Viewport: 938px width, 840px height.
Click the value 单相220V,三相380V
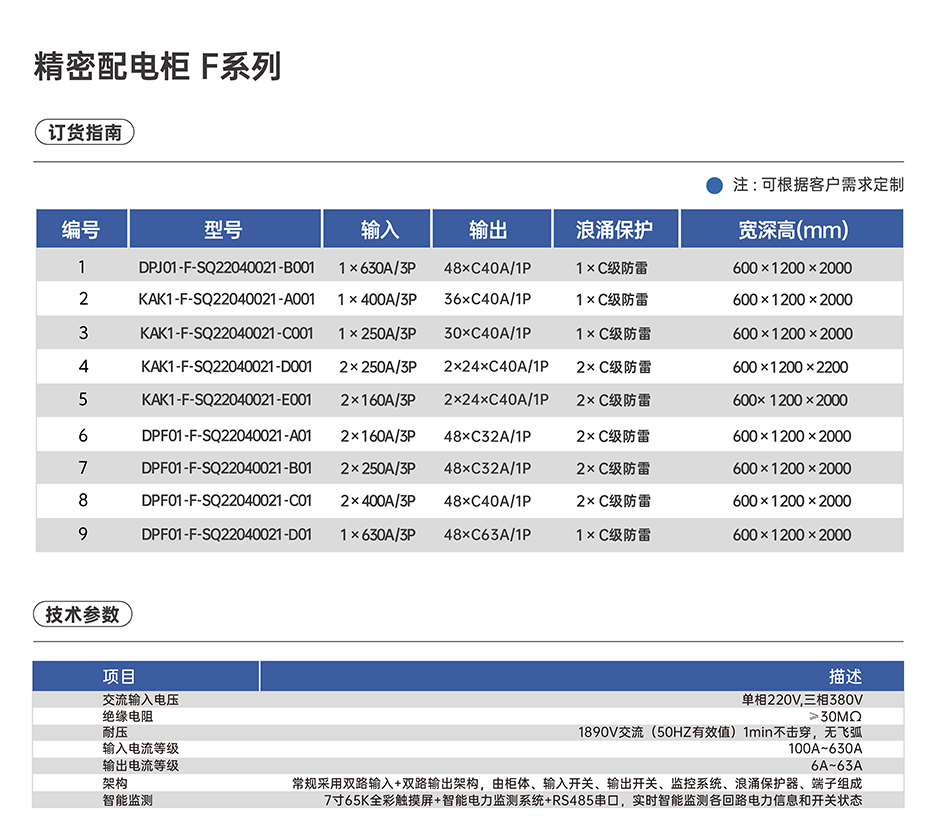click(802, 699)
